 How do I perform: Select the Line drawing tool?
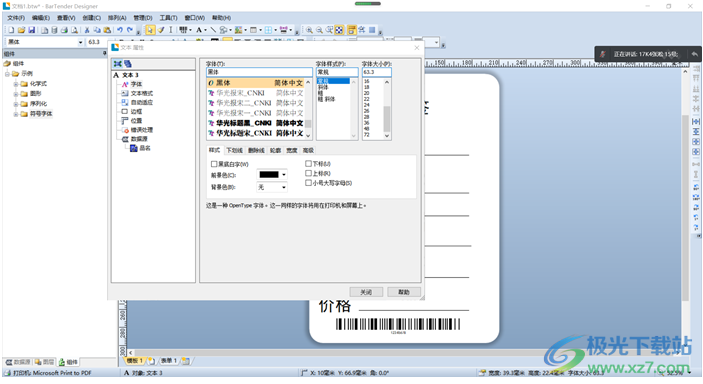pyautogui.click(x=213, y=30)
